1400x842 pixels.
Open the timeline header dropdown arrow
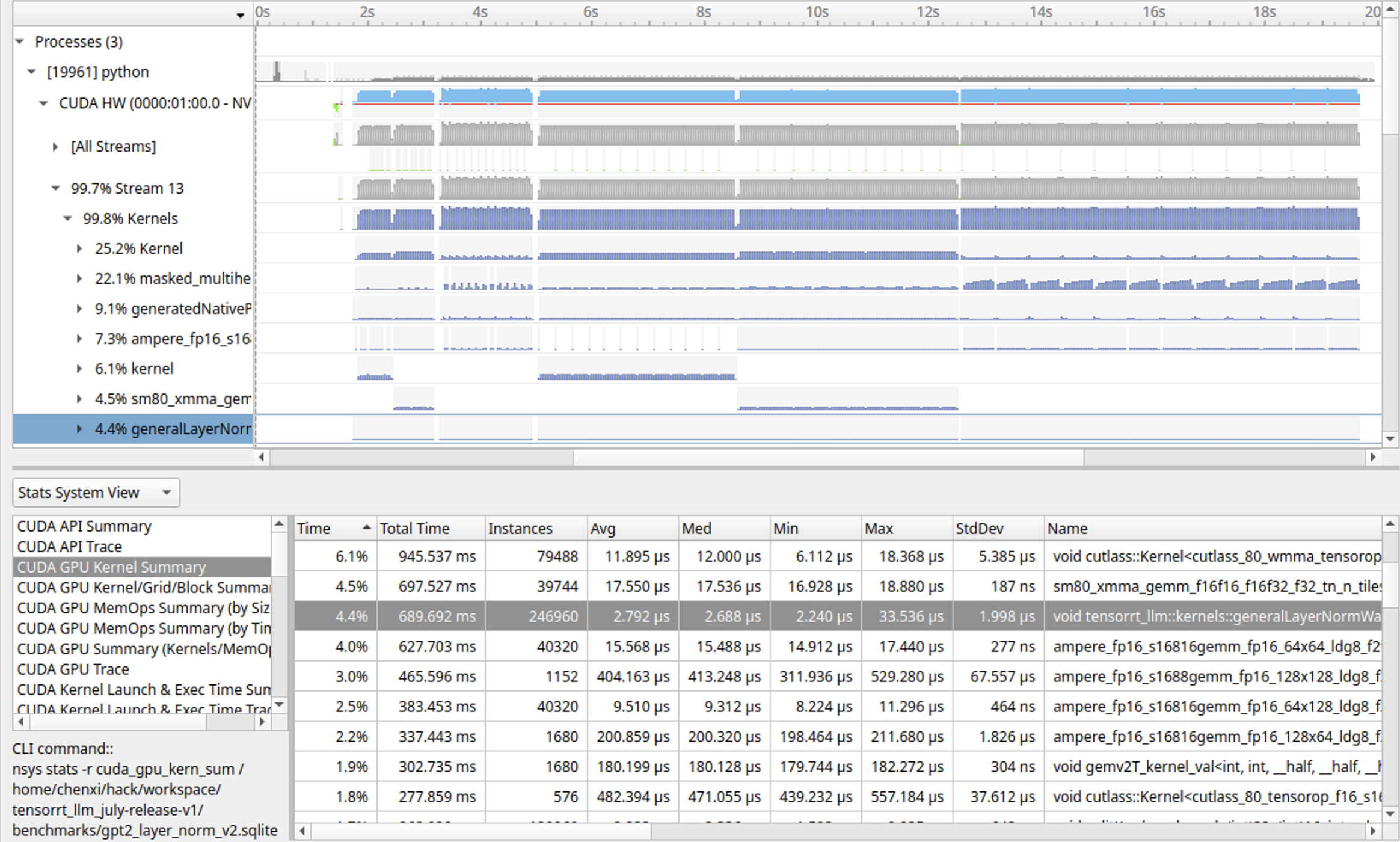240,15
